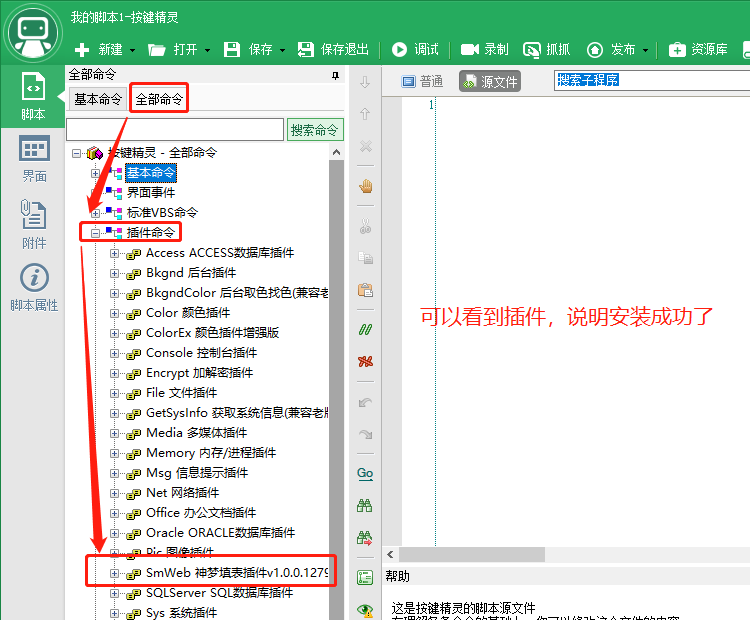Expand the Msg 信息提示插件 node
750x620 pixels.
(x=114, y=474)
